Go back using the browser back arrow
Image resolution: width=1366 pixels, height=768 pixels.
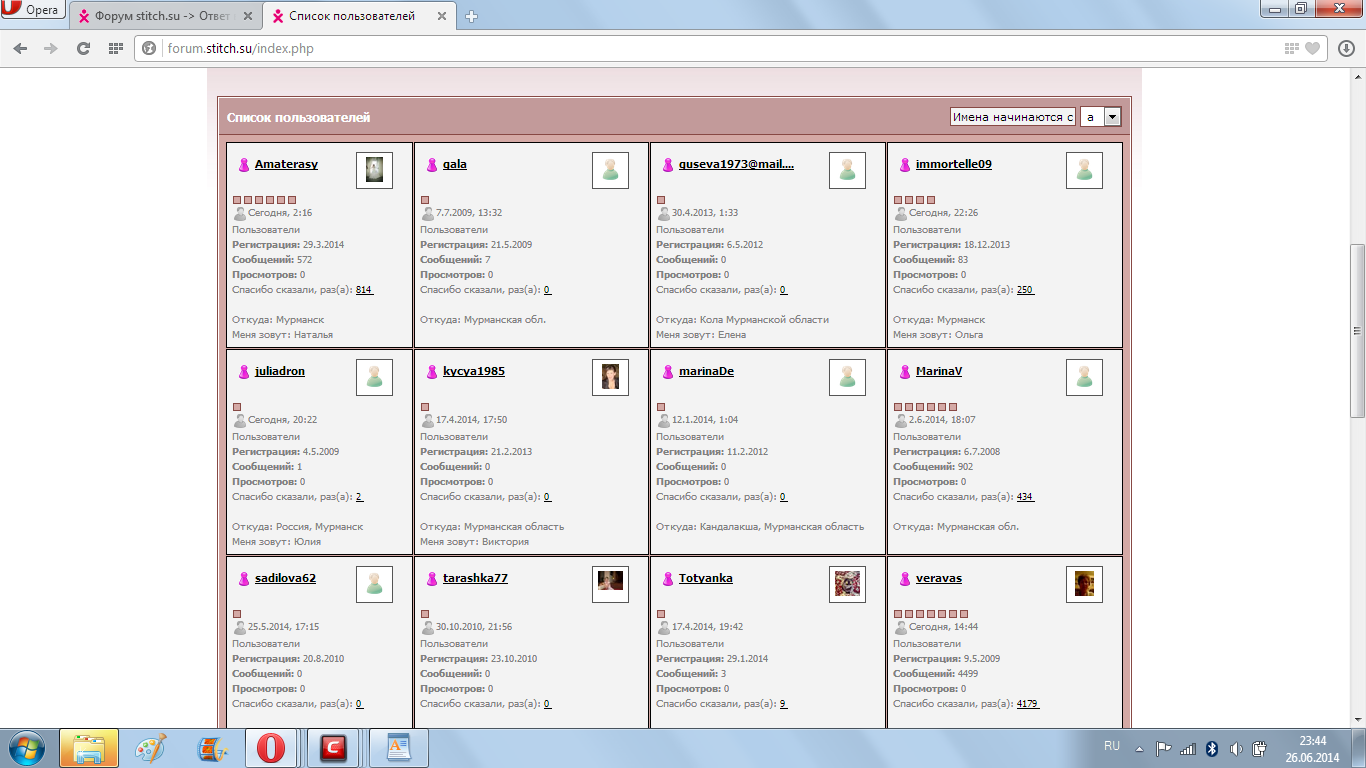click(20, 48)
